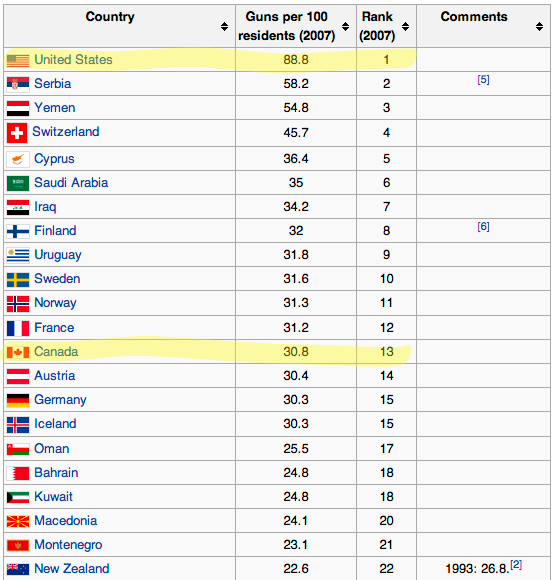Click the Montenegro flag icon
The image size is (553, 580).
pos(18,545)
